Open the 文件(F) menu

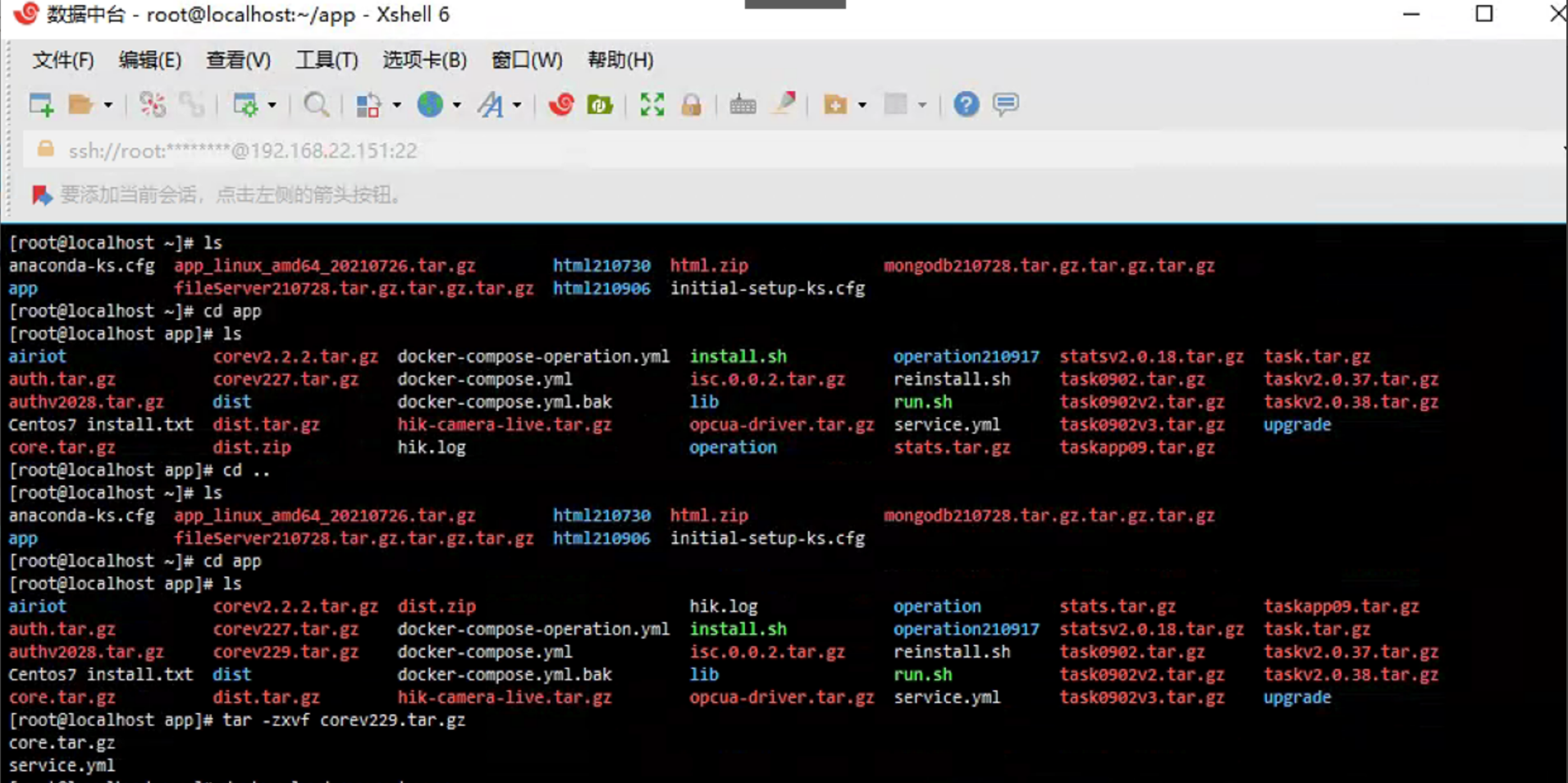(62, 60)
